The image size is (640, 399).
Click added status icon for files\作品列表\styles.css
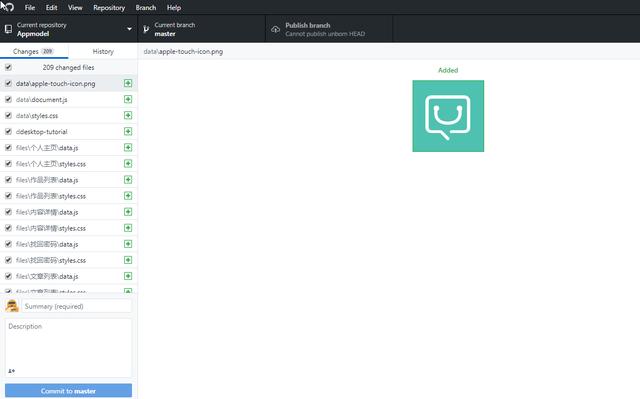click(128, 196)
